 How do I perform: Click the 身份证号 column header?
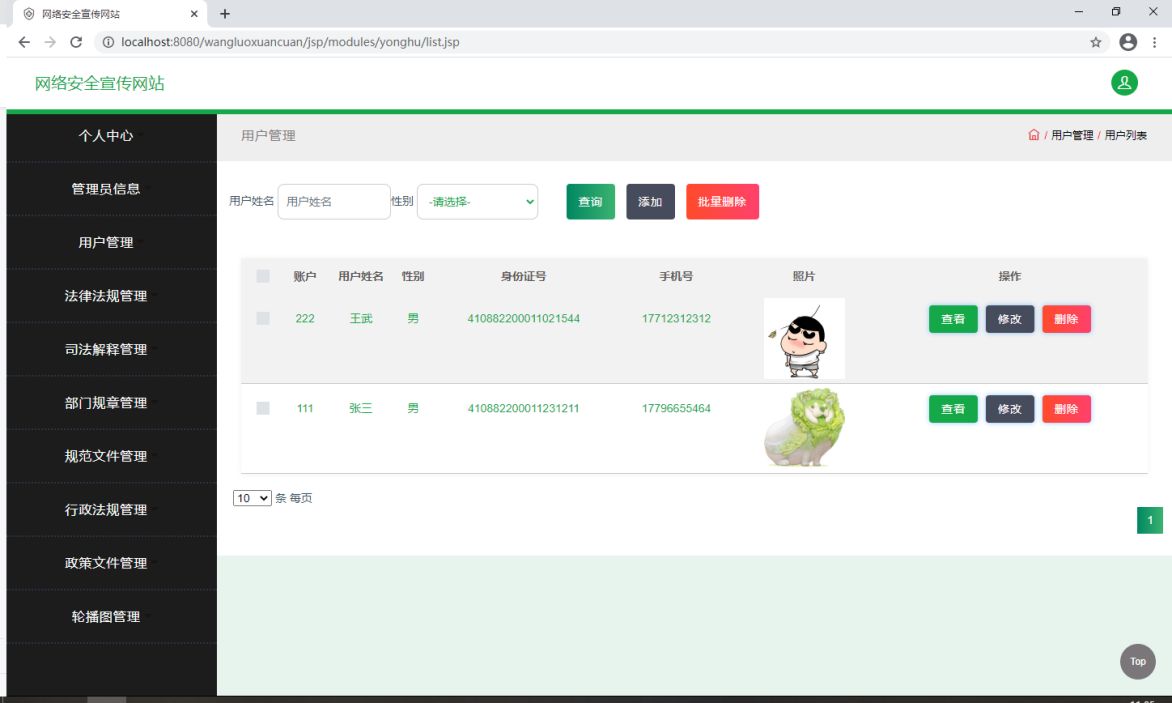pyautogui.click(x=523, y=276)
